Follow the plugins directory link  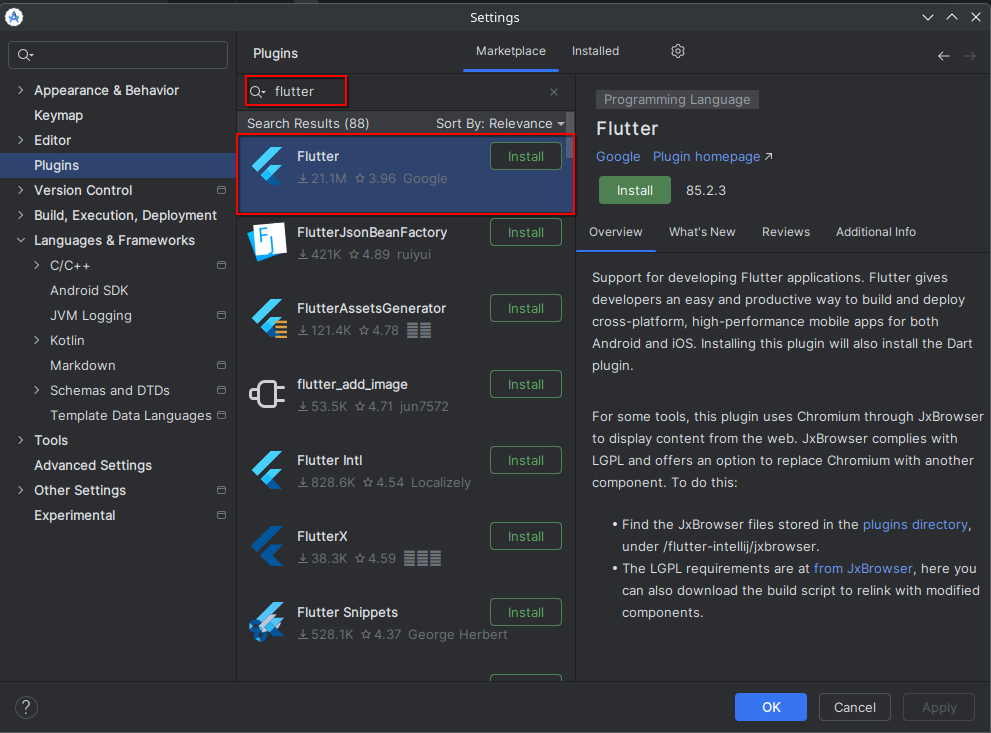click(x=915, y=524)
